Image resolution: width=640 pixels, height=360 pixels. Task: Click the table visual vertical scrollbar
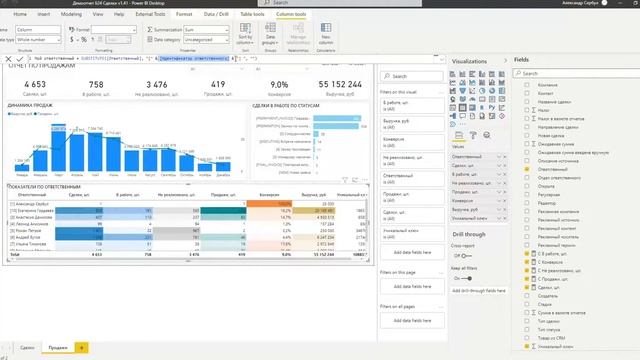pyautogui.click(x=368, y=222)
